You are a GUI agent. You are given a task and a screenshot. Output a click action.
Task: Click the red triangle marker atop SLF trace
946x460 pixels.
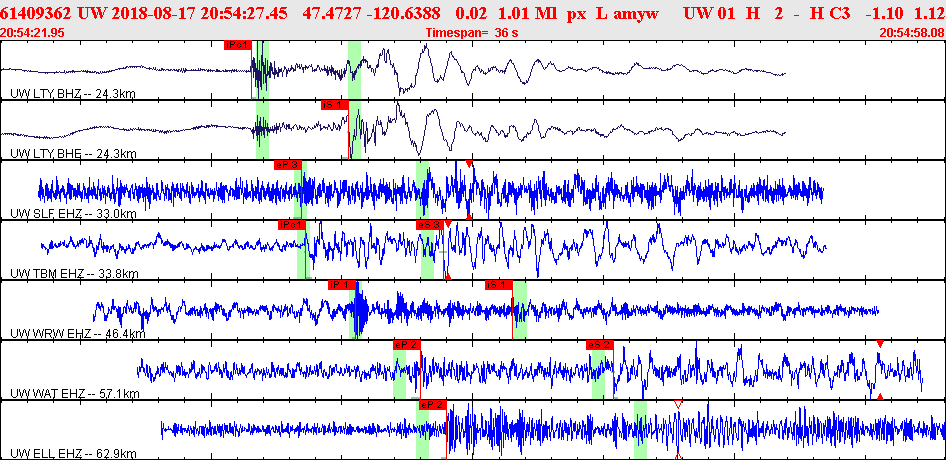pyautogui.click(x=469, y=164)
